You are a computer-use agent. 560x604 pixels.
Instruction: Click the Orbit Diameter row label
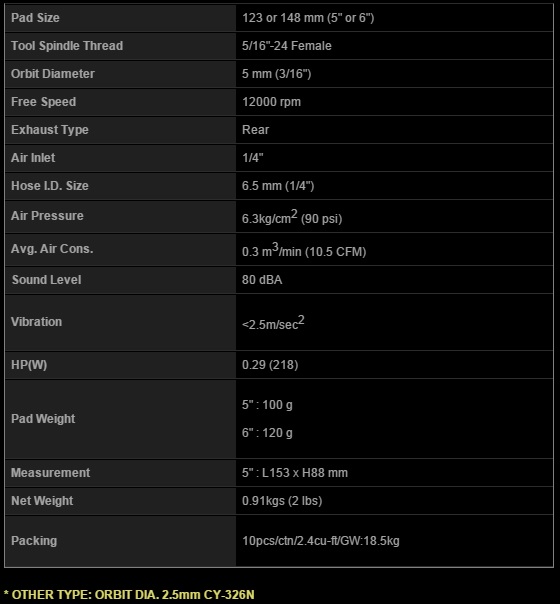(53, 74)
